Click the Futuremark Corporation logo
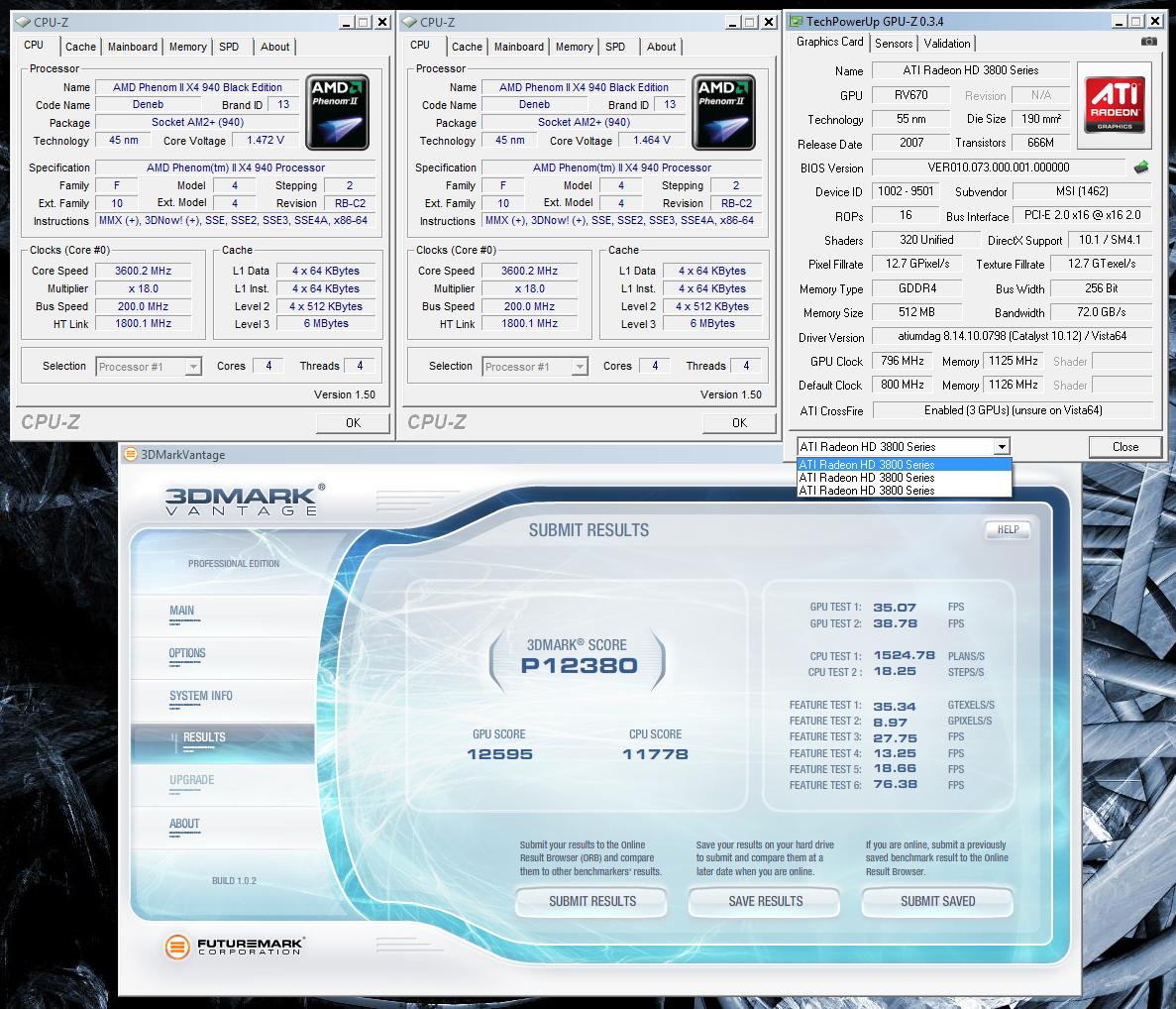 233,947
